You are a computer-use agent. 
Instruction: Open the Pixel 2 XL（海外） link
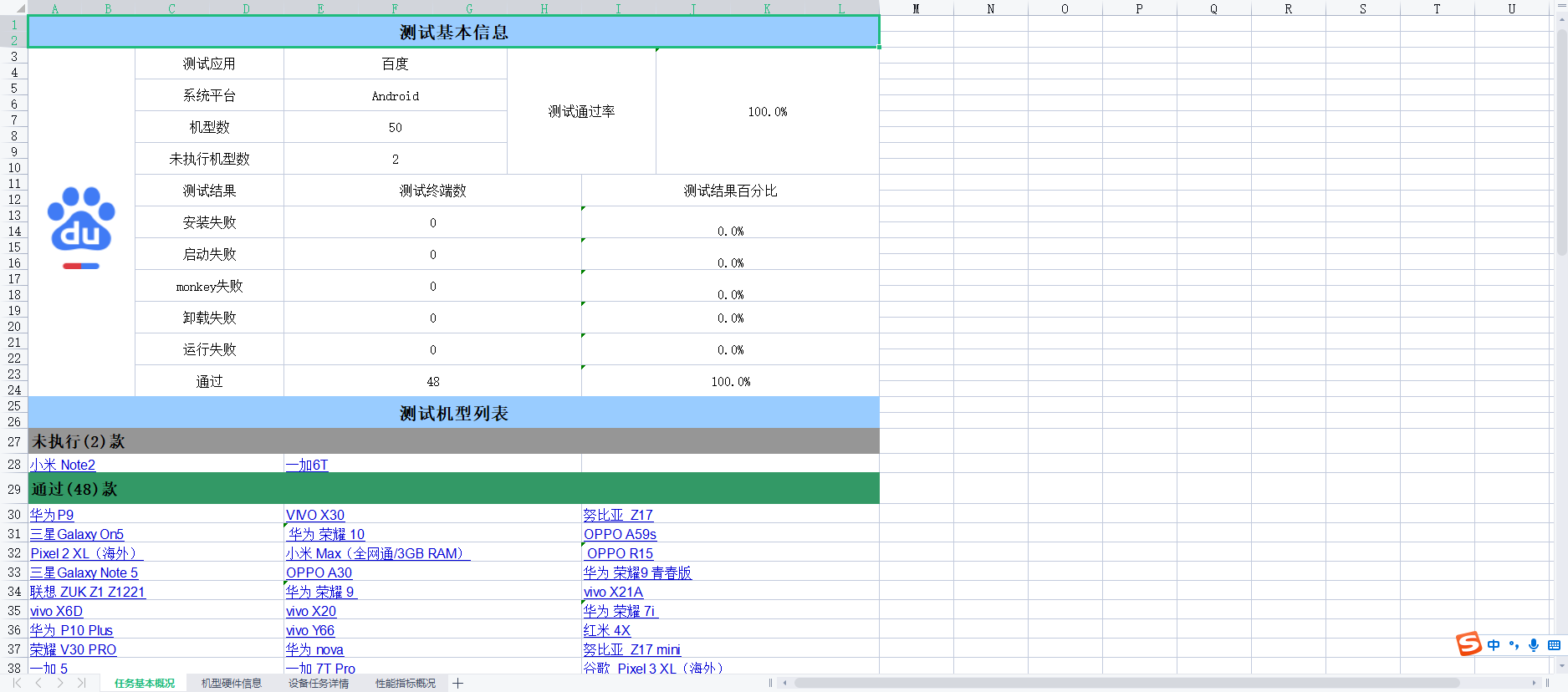click(87, 553)
